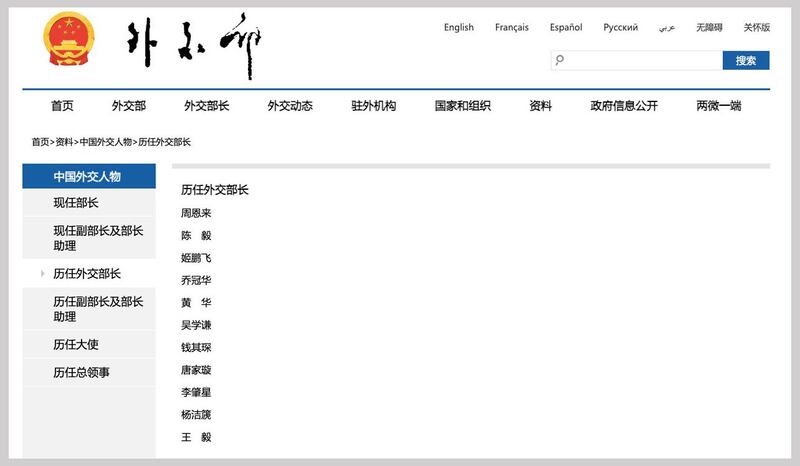Click the national emblem logo

click(x=69, y=39)
